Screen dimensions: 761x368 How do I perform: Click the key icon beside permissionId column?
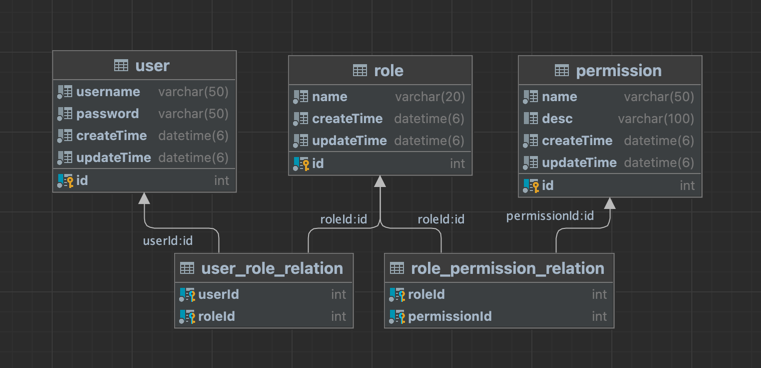(397, 317)
